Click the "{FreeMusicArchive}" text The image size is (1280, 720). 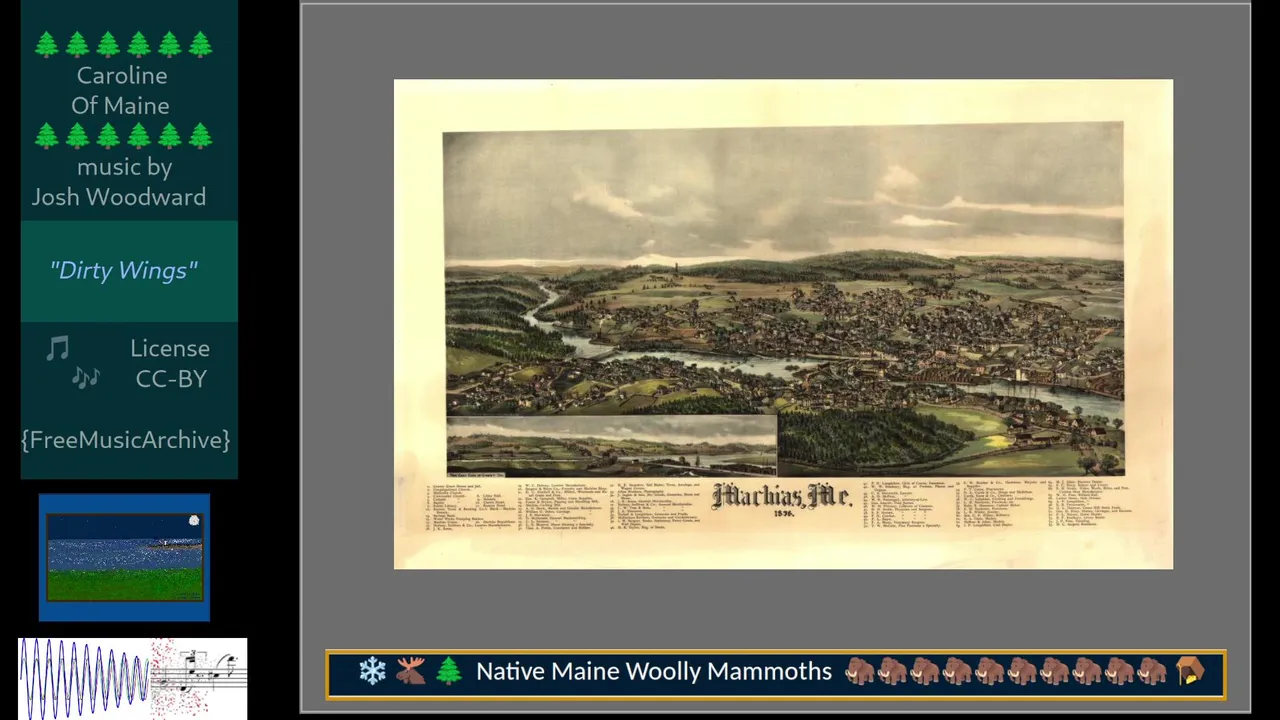tap(126, 440)
